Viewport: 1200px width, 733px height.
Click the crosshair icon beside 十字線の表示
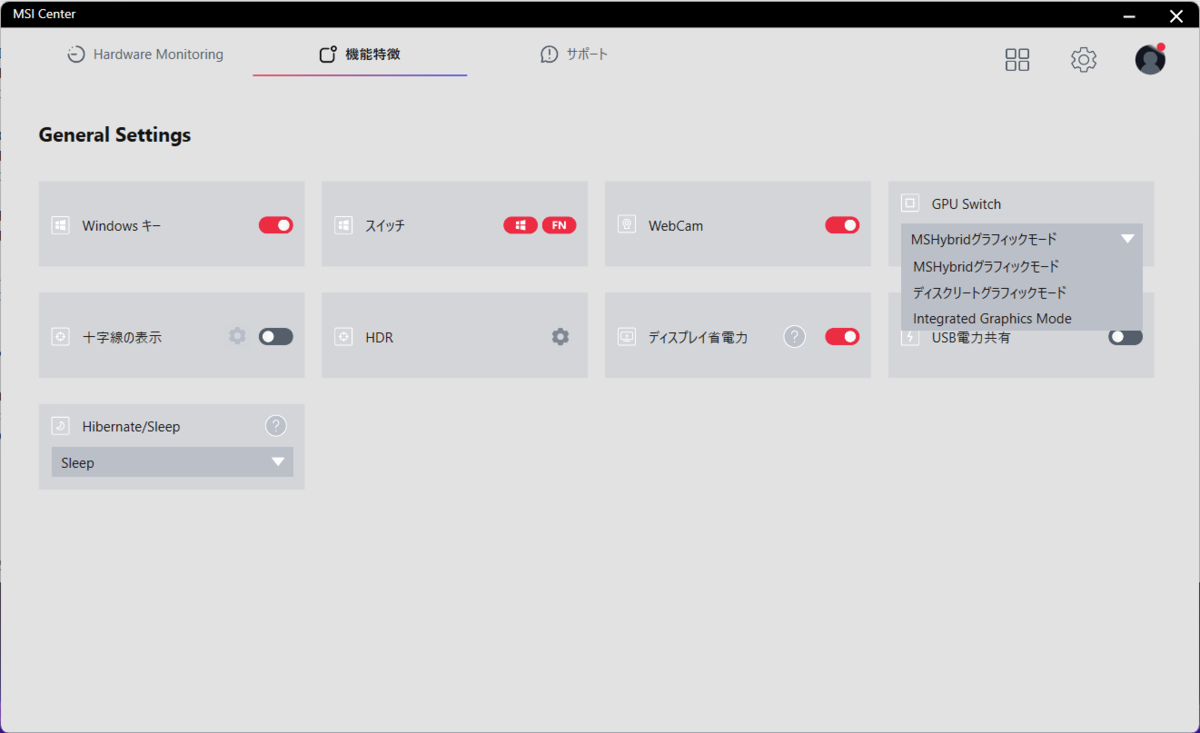coord(60,337)
